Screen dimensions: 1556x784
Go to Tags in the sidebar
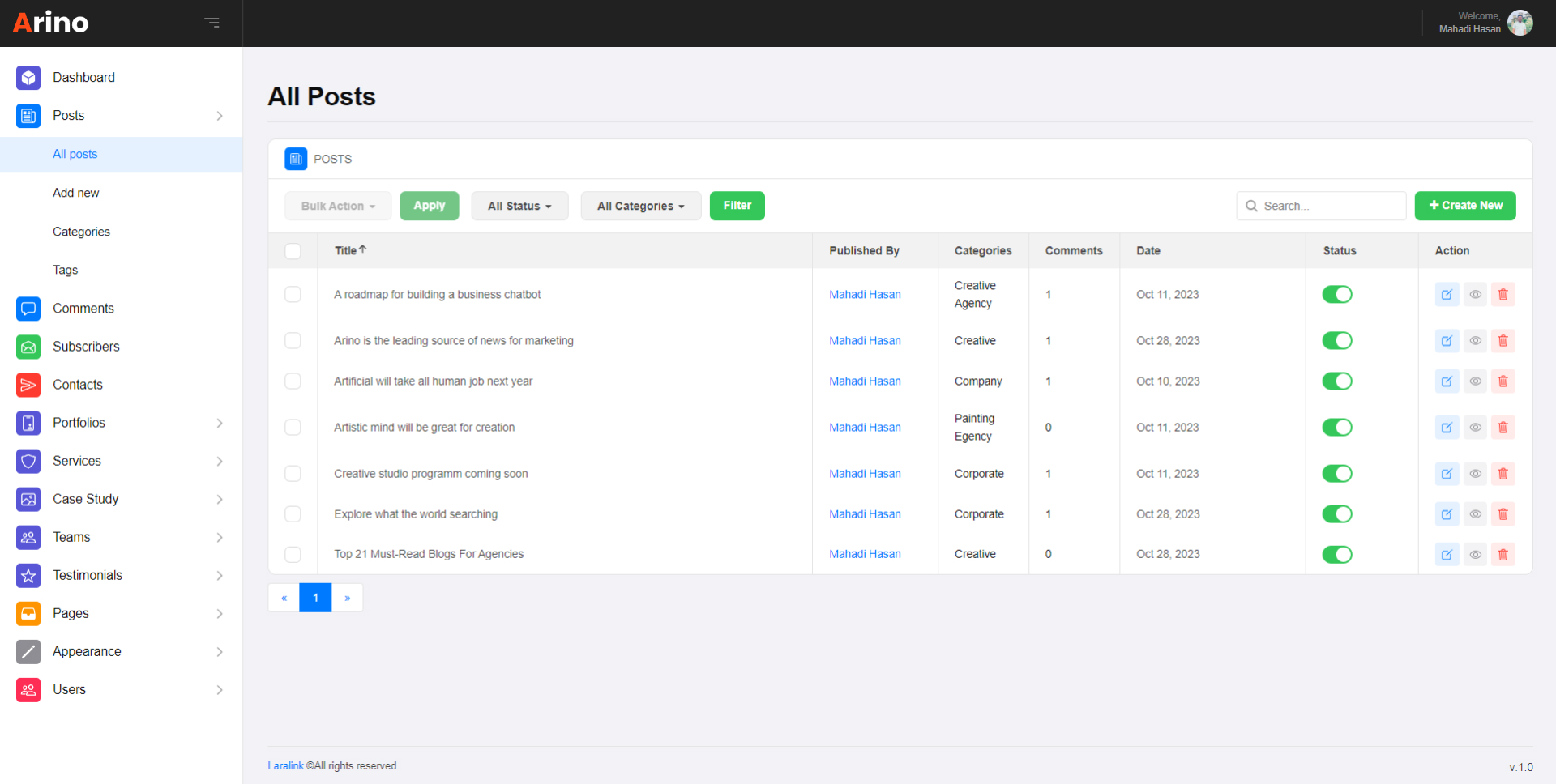pos(66,270)
